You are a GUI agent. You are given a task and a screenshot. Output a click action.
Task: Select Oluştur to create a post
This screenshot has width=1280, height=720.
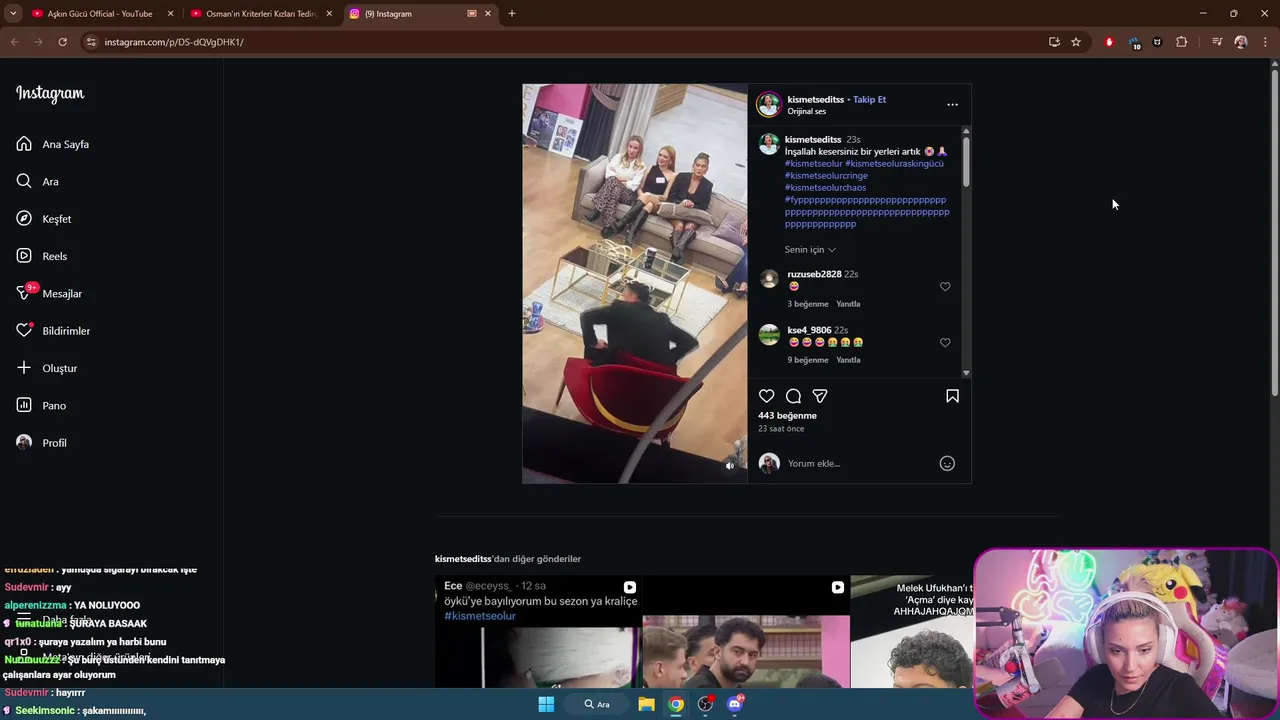coord(47,368)
